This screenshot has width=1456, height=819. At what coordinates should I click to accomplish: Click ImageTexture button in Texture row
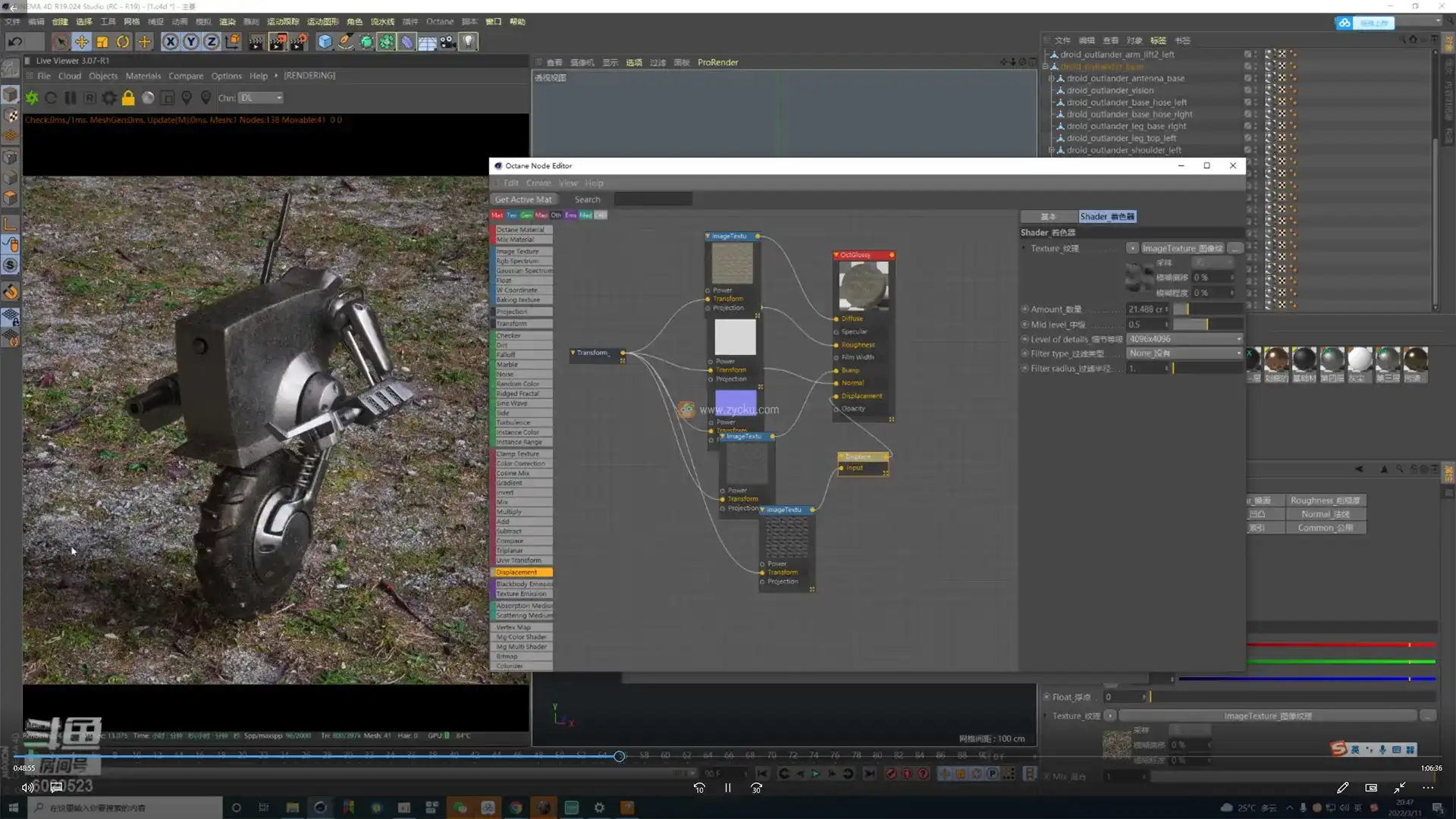pyautogui.click(x=1181, y=249)
